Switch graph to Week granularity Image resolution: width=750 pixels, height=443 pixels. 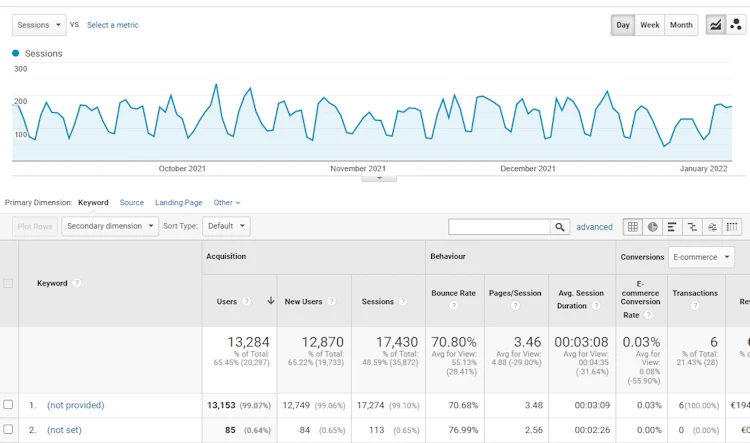pos(650,25)
